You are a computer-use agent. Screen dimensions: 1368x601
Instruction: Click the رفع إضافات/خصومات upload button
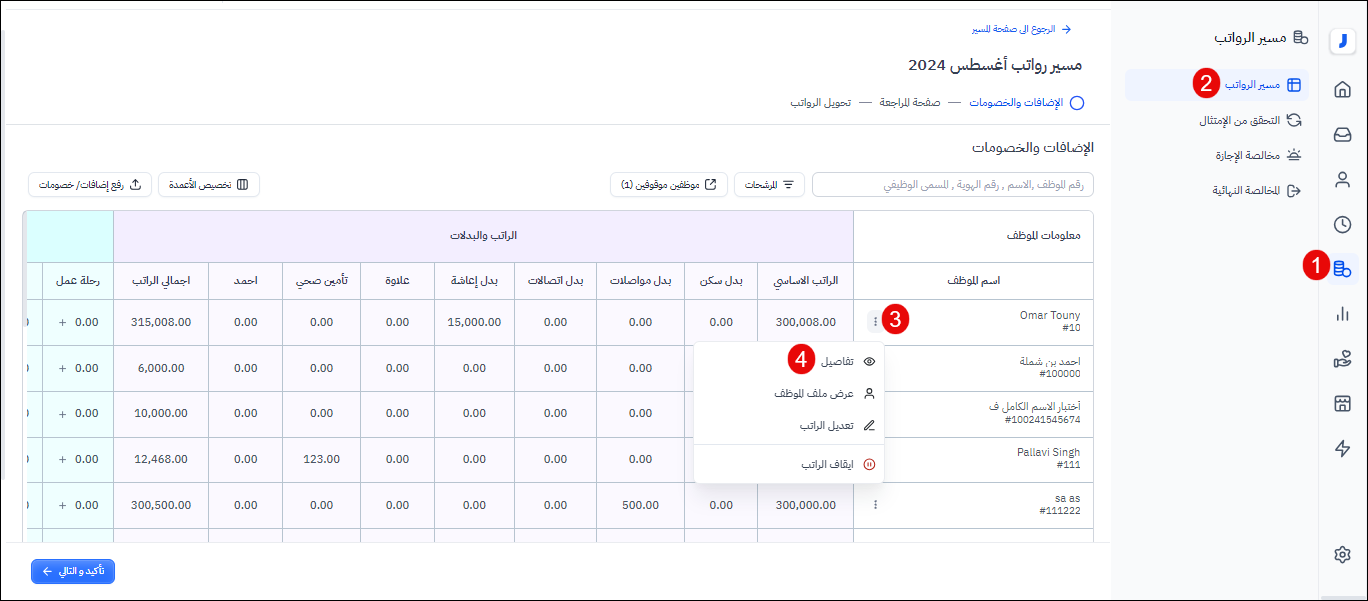[x=90, y=185]
